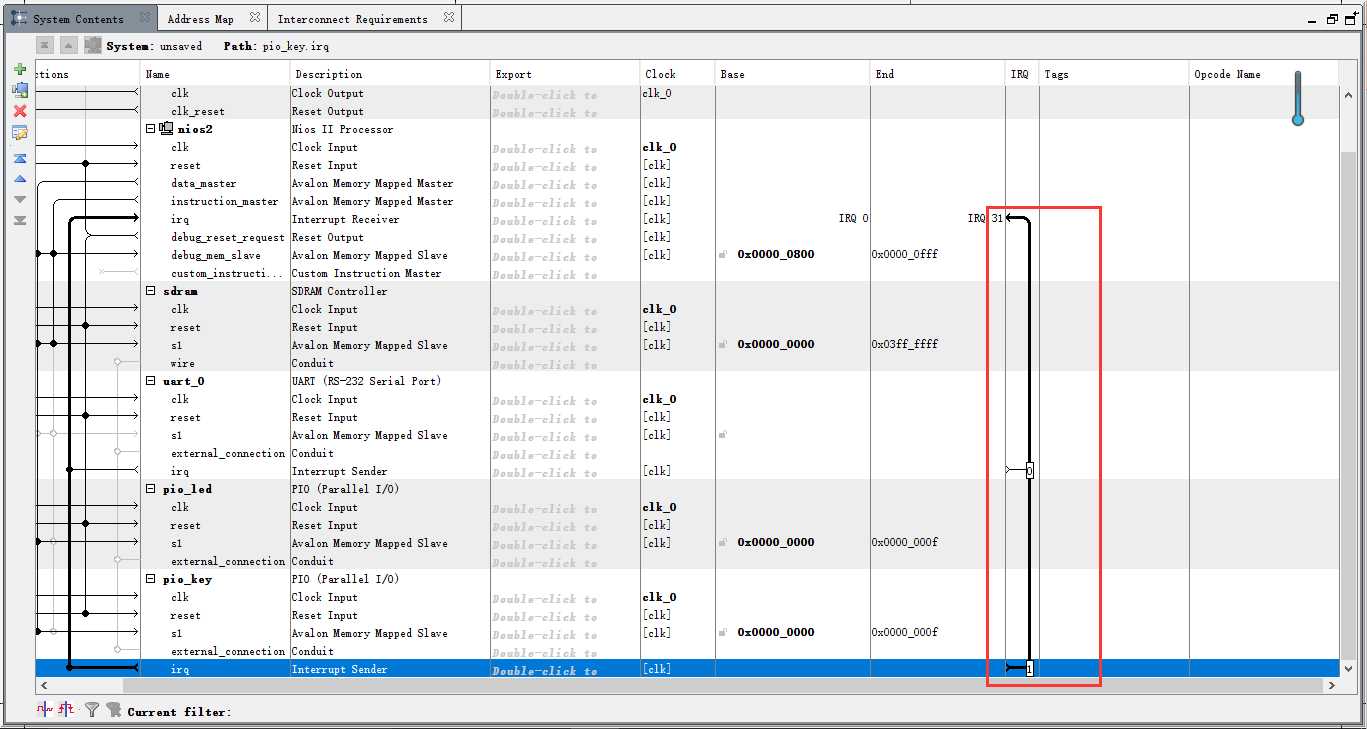
Task: Collapse the uart_0 component tree
Action: [151, 381]
